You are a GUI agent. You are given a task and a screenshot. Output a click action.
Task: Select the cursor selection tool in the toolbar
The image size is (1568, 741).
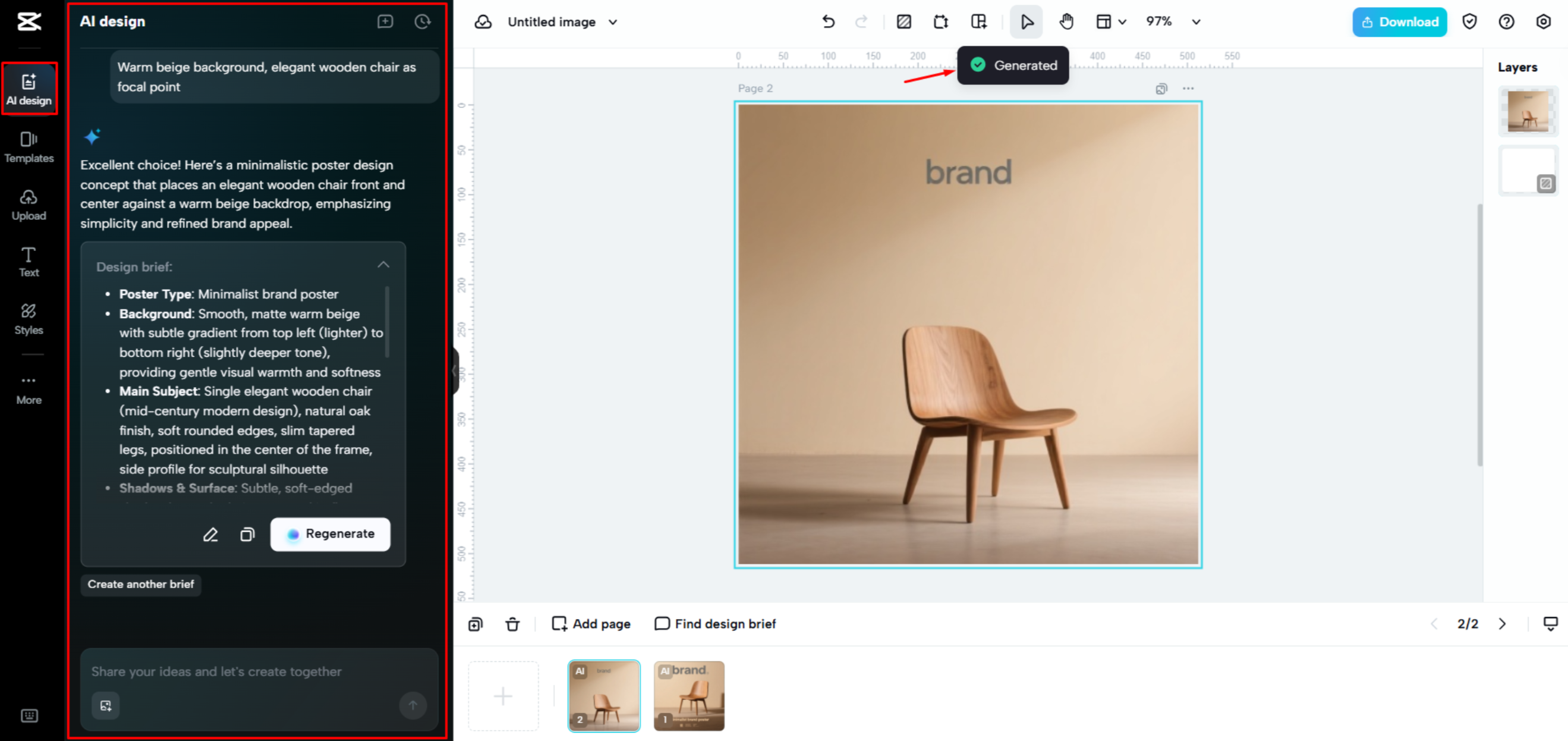coord(1027,21)
